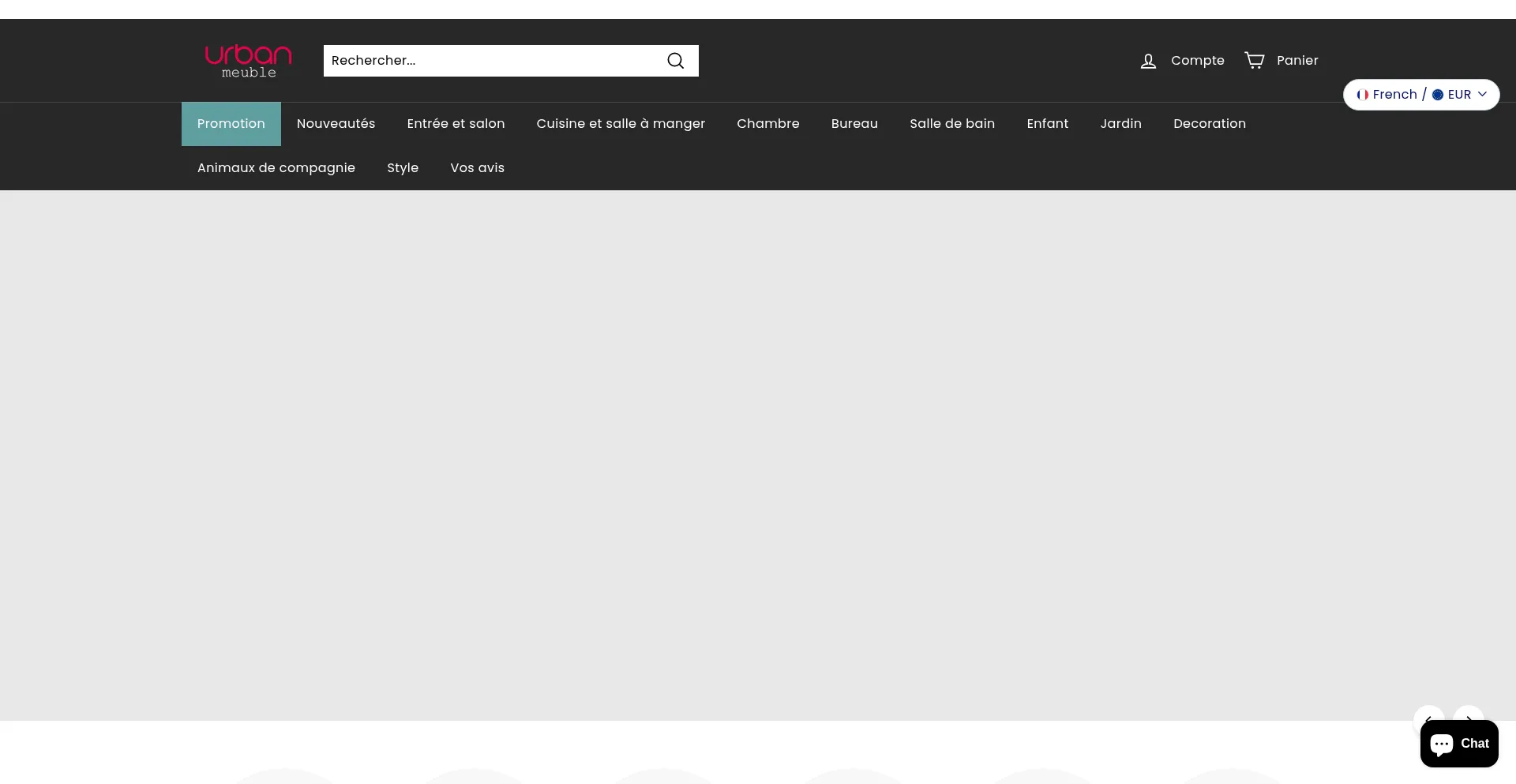Image resolution: width=1516 pixels, height=784 pixels.
Task: Click the shopping cart icon
Action: coord(1255,60)
